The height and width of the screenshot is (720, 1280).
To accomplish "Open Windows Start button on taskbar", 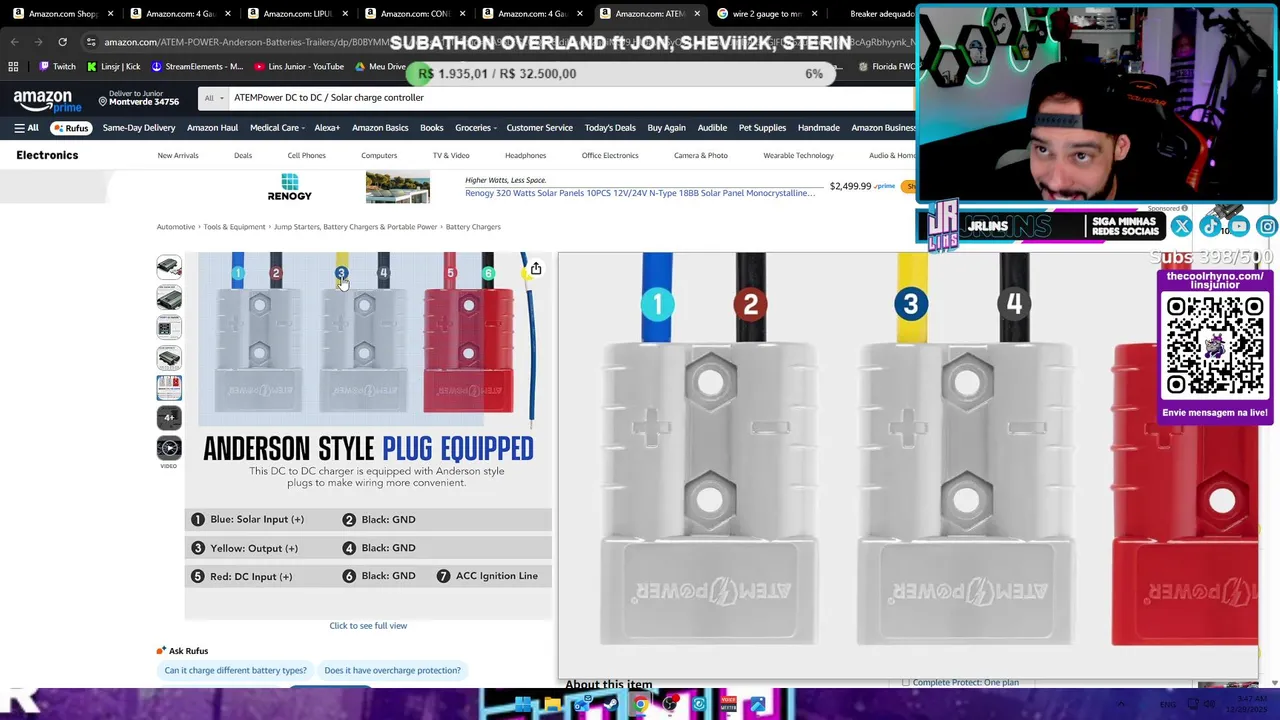I will coord(523,705).
